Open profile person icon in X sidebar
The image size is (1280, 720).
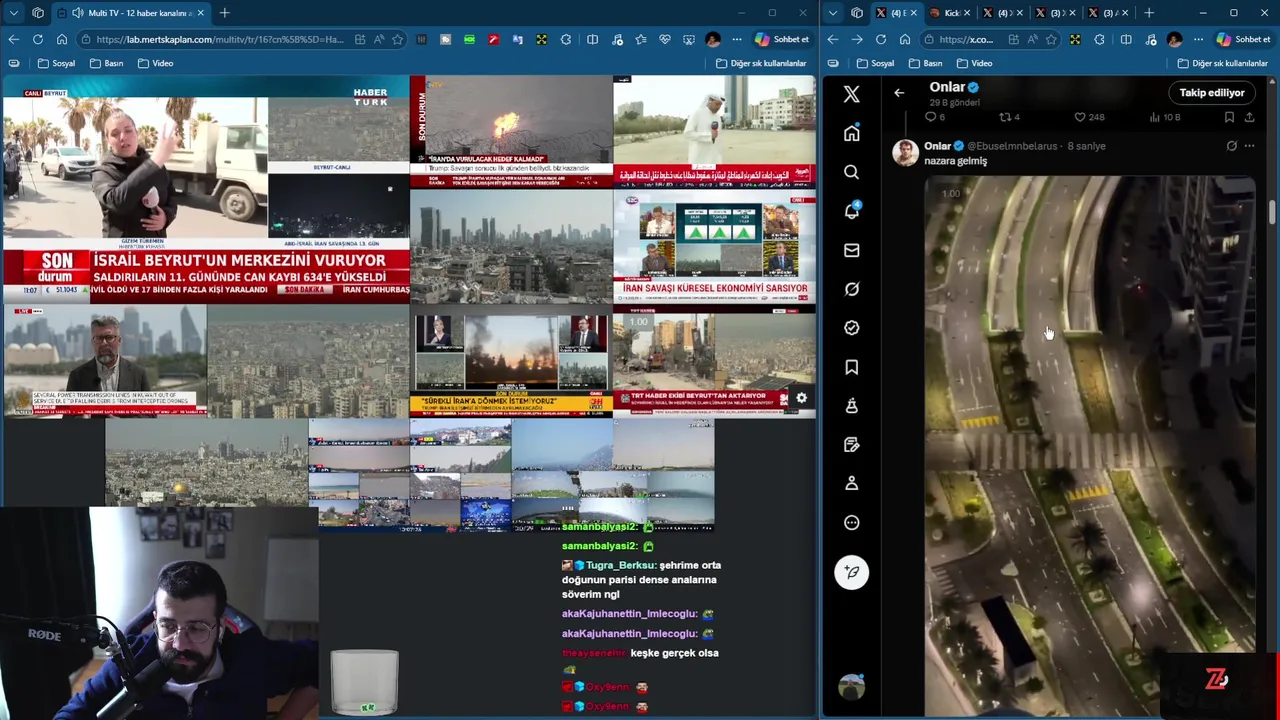point(851,483)
